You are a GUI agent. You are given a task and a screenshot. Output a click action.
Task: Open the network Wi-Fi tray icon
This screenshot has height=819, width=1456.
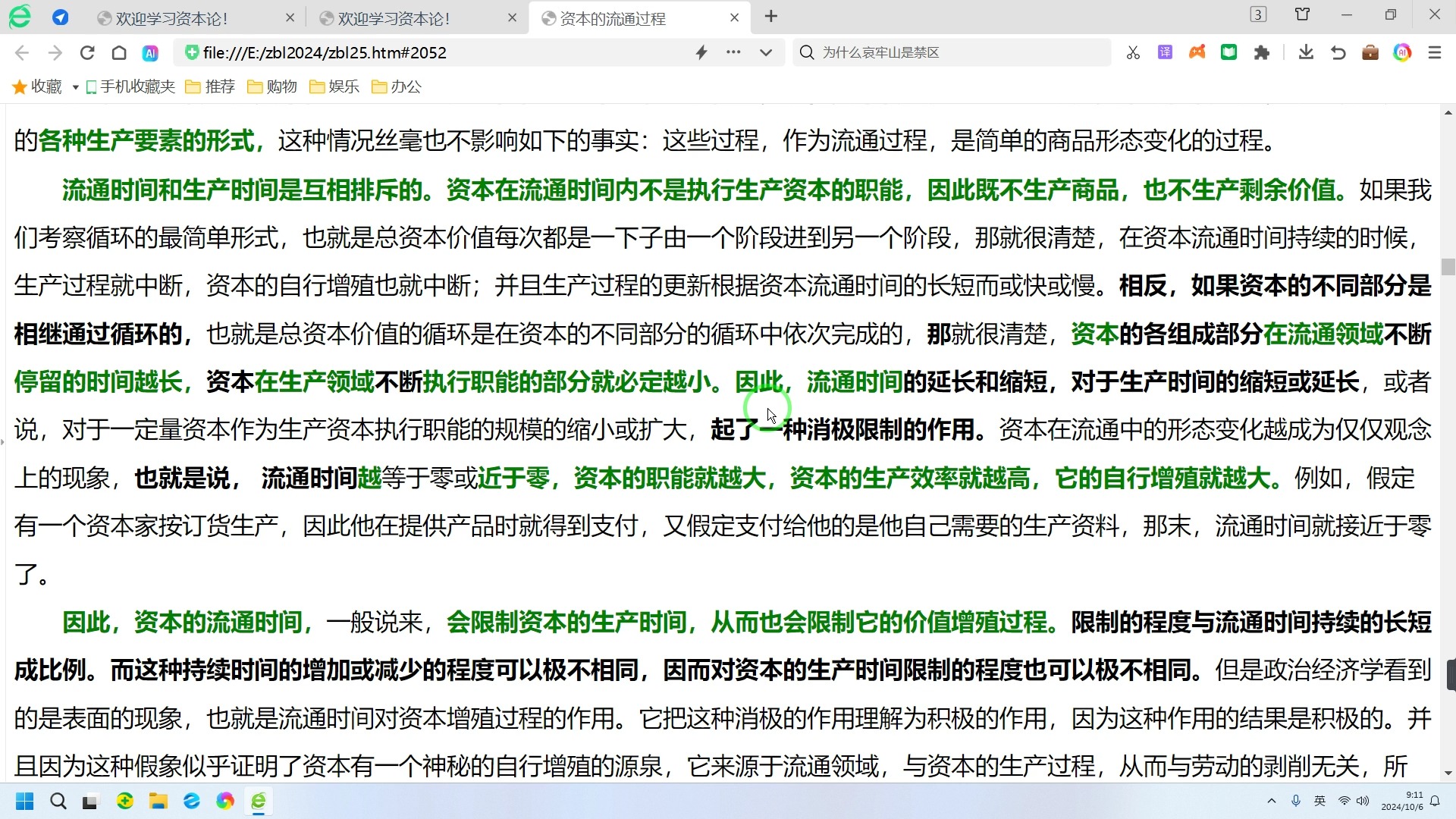point(1345,801)
